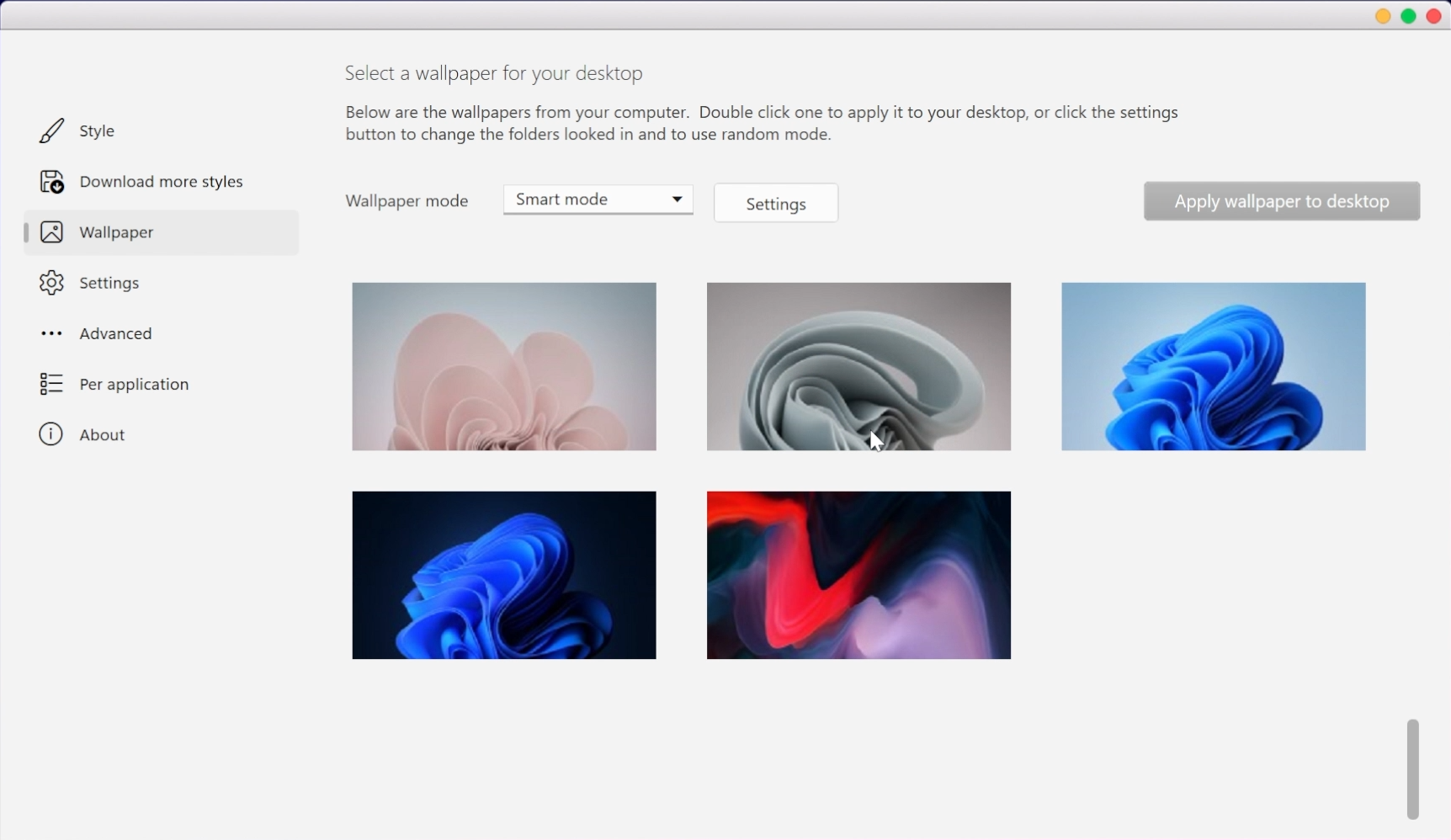The image size is (1451, 840).
Task: Select the Style paintbrush icon
Action: (51, 130)
